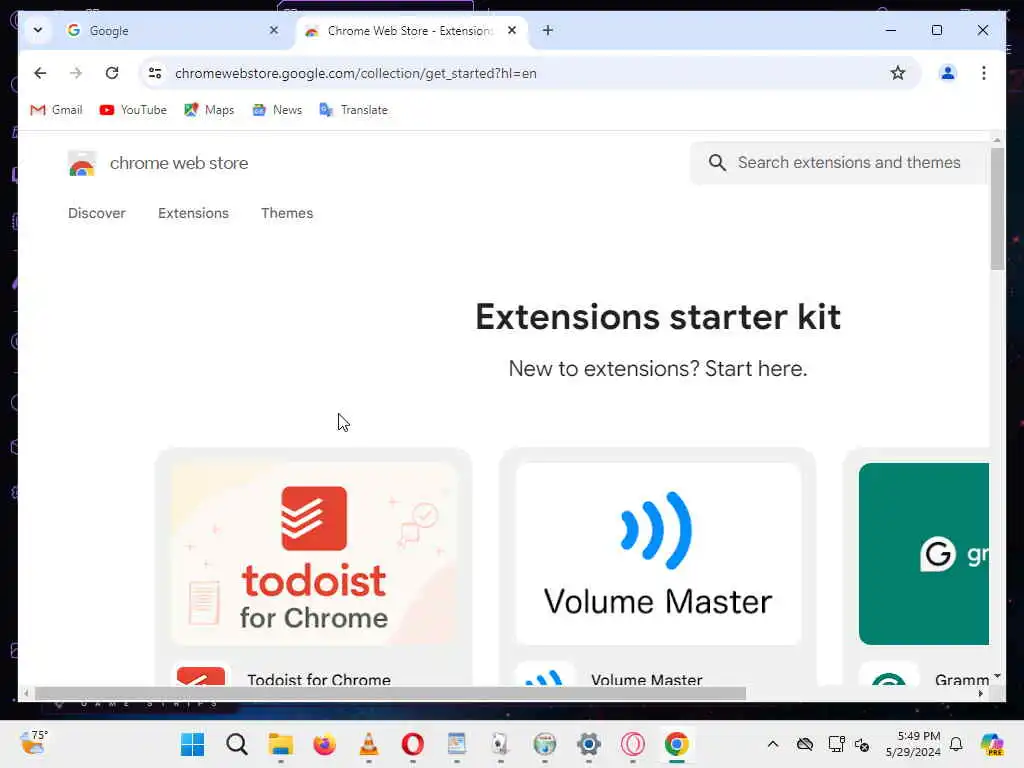Image resolution: width=1024 pixels, height=768 pixels.
Task: Select the Chrome Web Store tab
Action: pyautogui.click(x=411, y=31)
